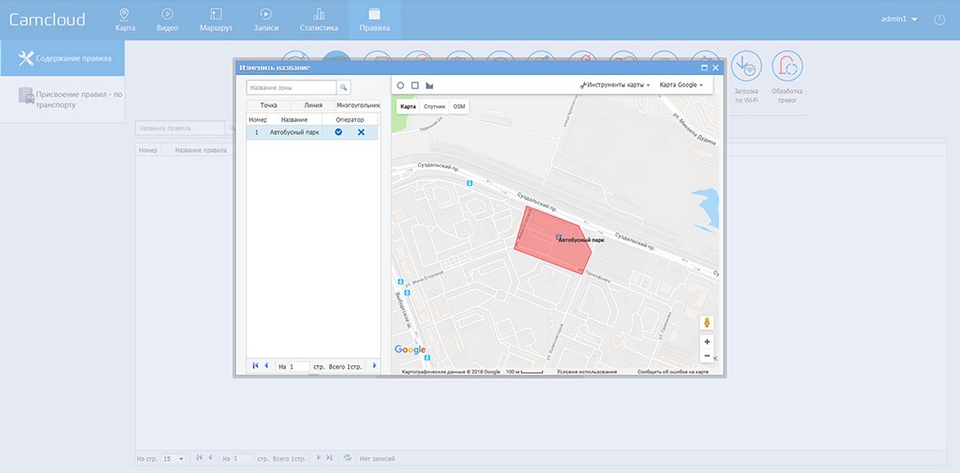Open the Карта Google map type dropdown
The image size is (960, 473).
pyautogui.click(x=681, y=86)
